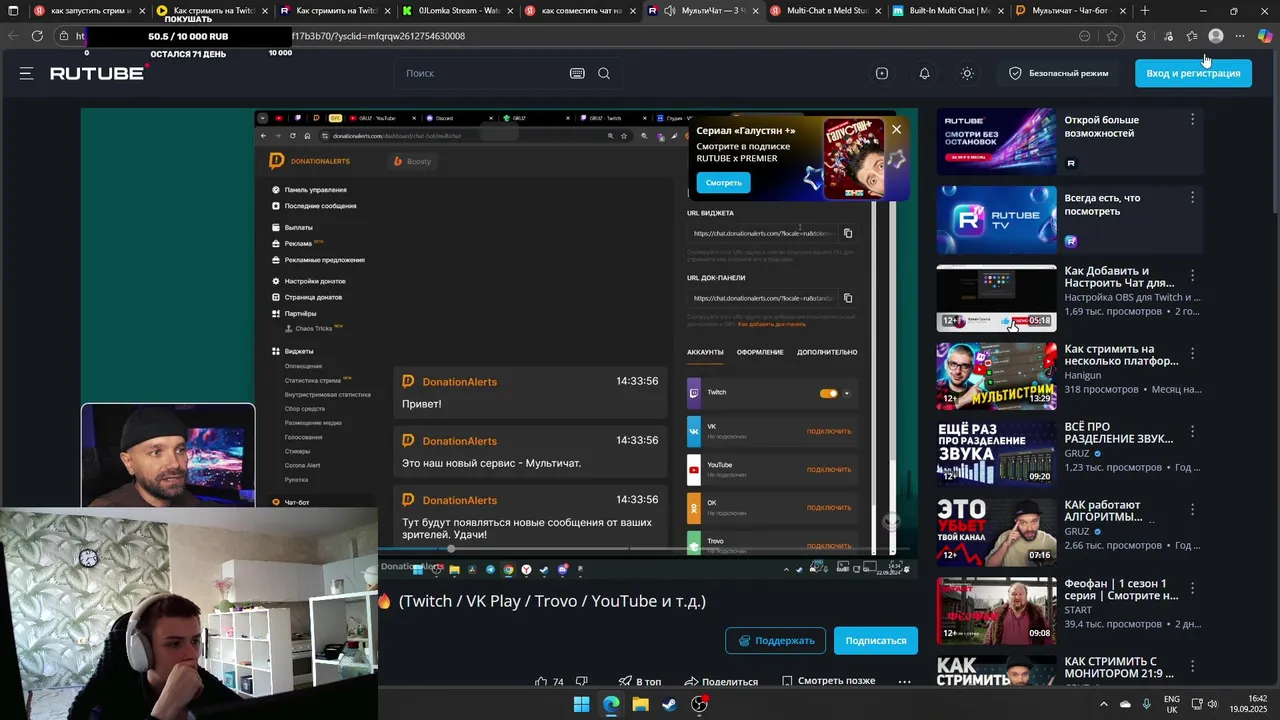Open the ЭТО УБЬЕТ ТВОЙ КАНАЛ thumbnail

[x=996, y=532]
